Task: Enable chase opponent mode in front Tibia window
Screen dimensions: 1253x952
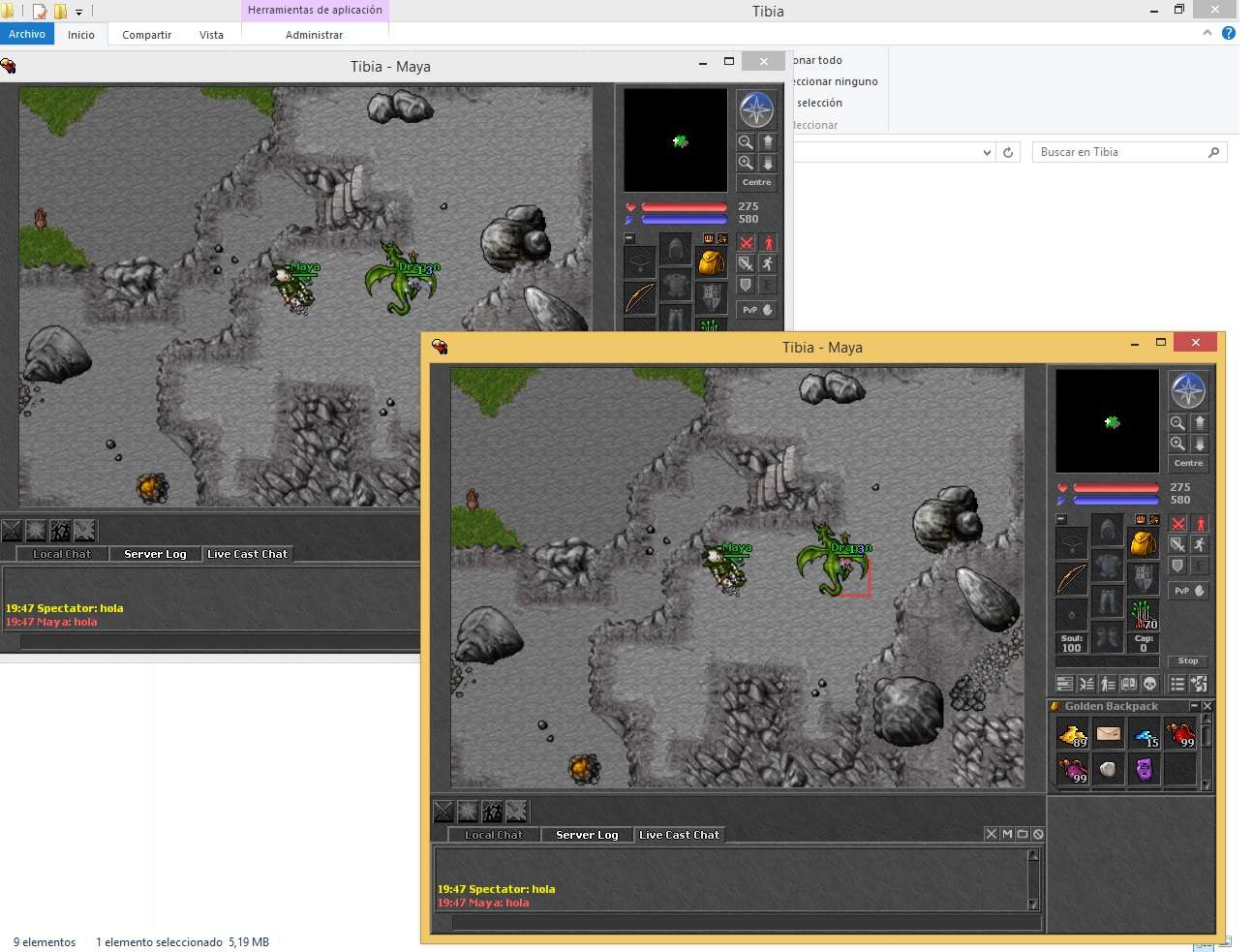Action: 1200,545
